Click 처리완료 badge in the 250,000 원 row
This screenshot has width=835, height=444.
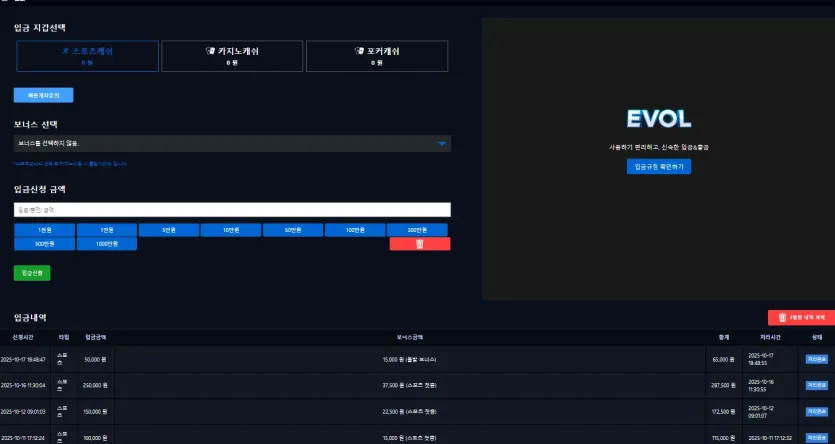pos(816,385)
